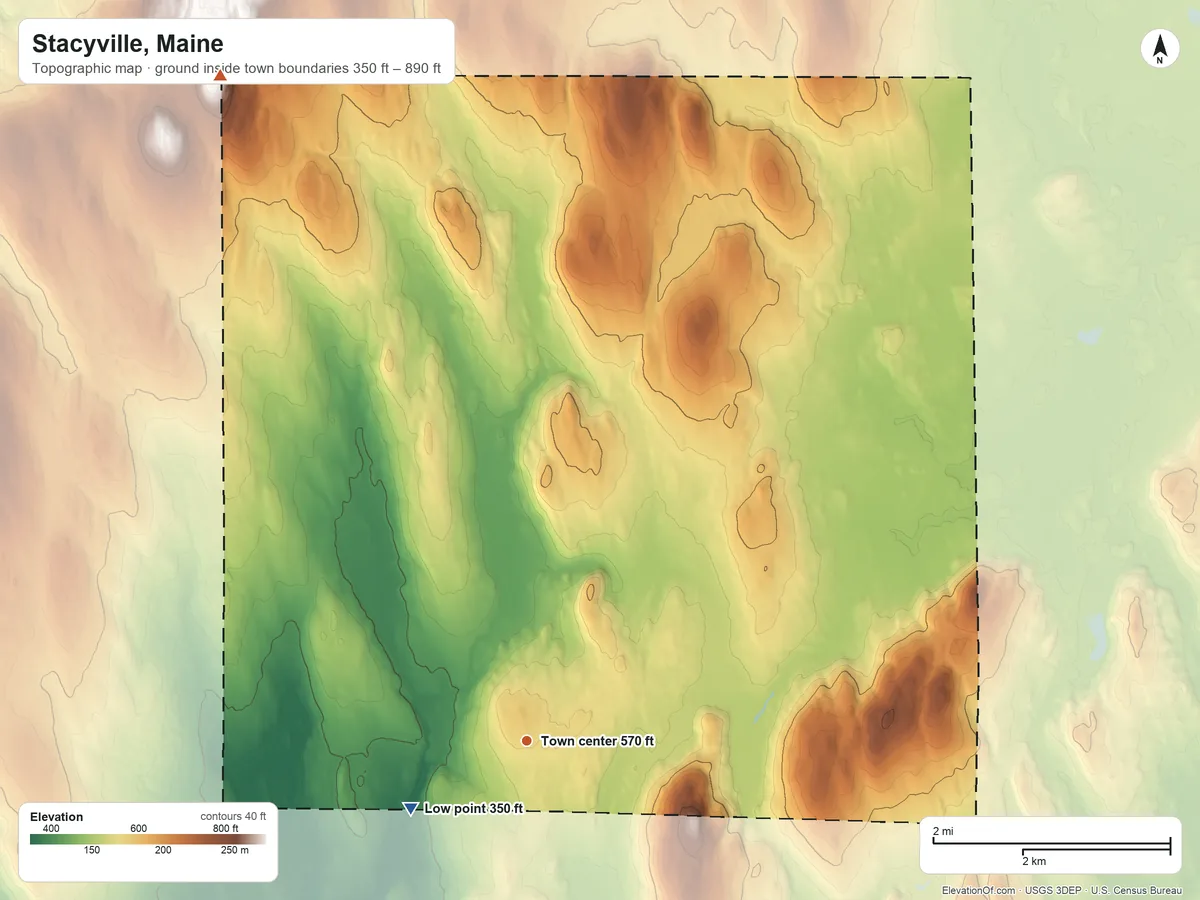Image resolution: width=1200 pixels, height=900 pixels.
Task: Click the '2 km' scale bar label
Action: point(1034,861)
